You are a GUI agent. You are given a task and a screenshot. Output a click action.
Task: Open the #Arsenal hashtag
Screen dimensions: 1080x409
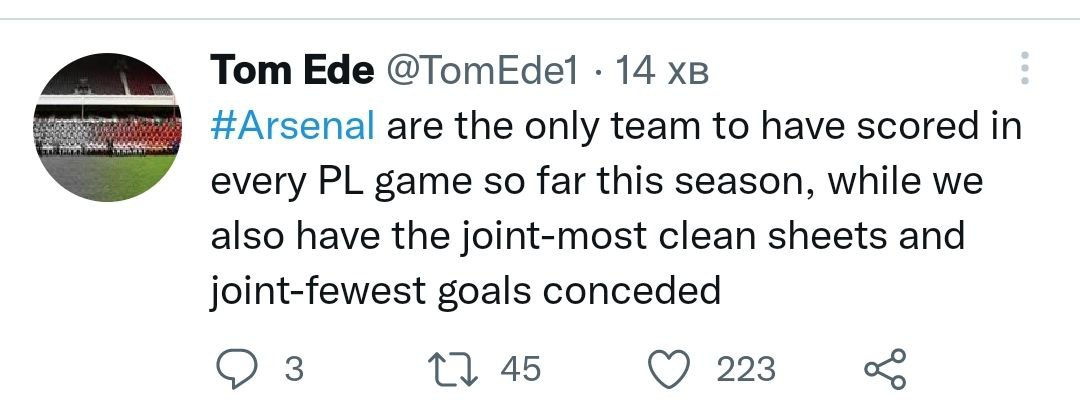(293, 127)
